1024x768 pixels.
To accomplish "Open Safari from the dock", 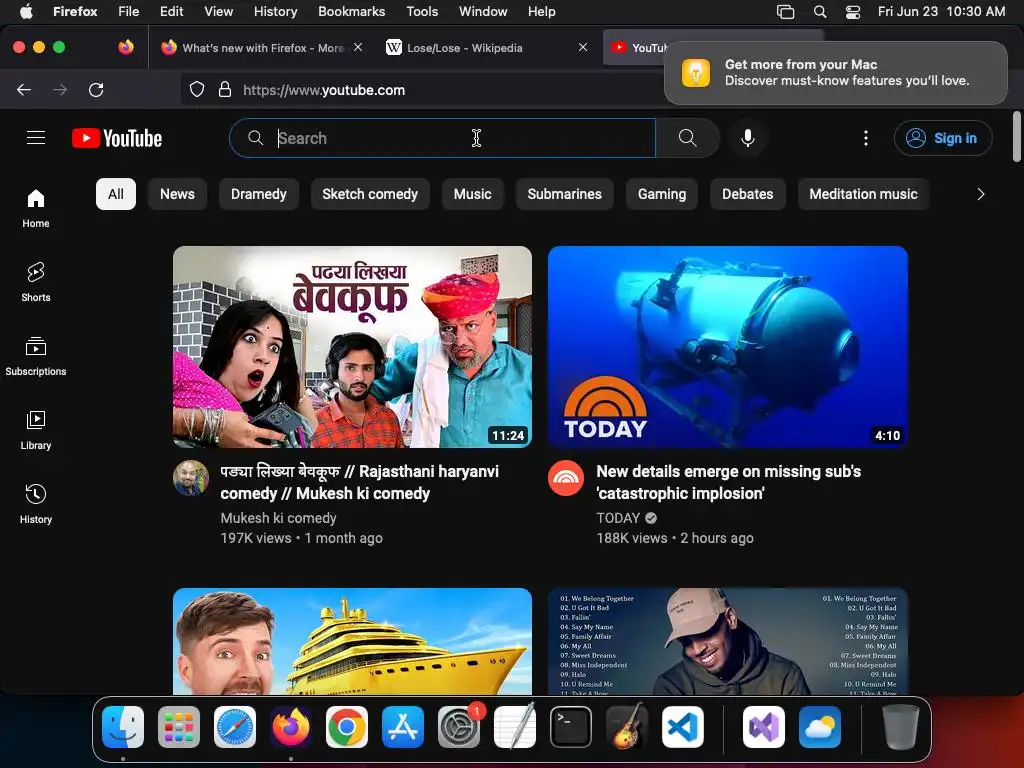I will (235, 727).
